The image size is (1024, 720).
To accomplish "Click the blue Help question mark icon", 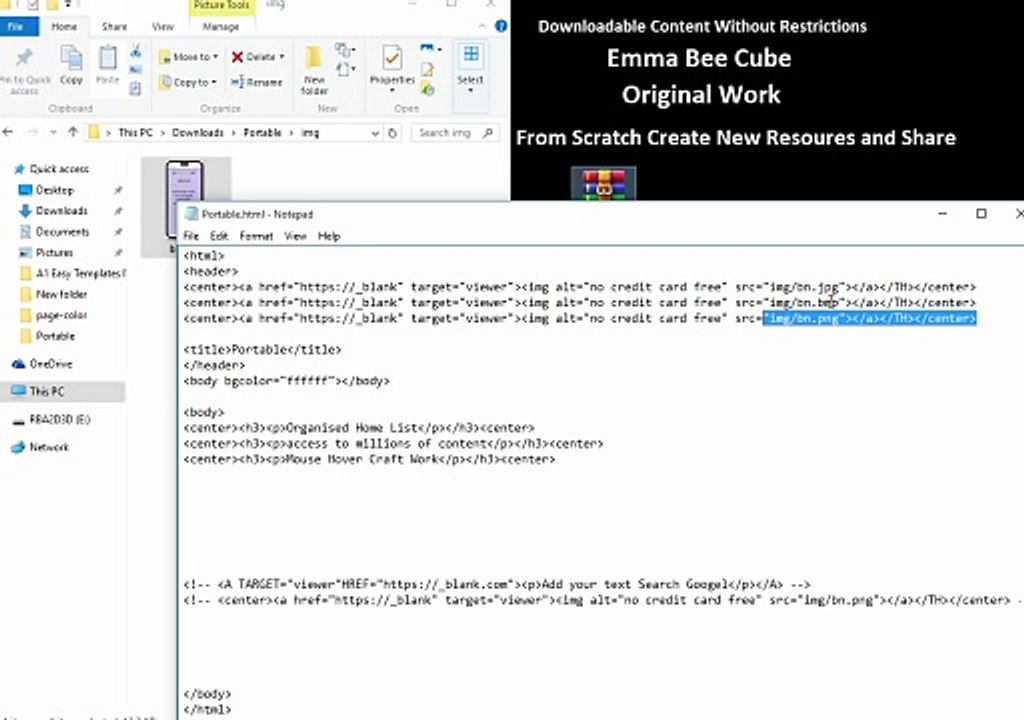I will click(501, 26).
